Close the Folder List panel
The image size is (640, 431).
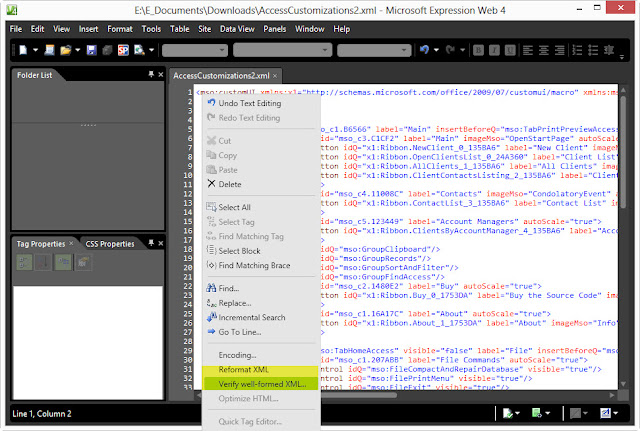click(x=161, y=74)
